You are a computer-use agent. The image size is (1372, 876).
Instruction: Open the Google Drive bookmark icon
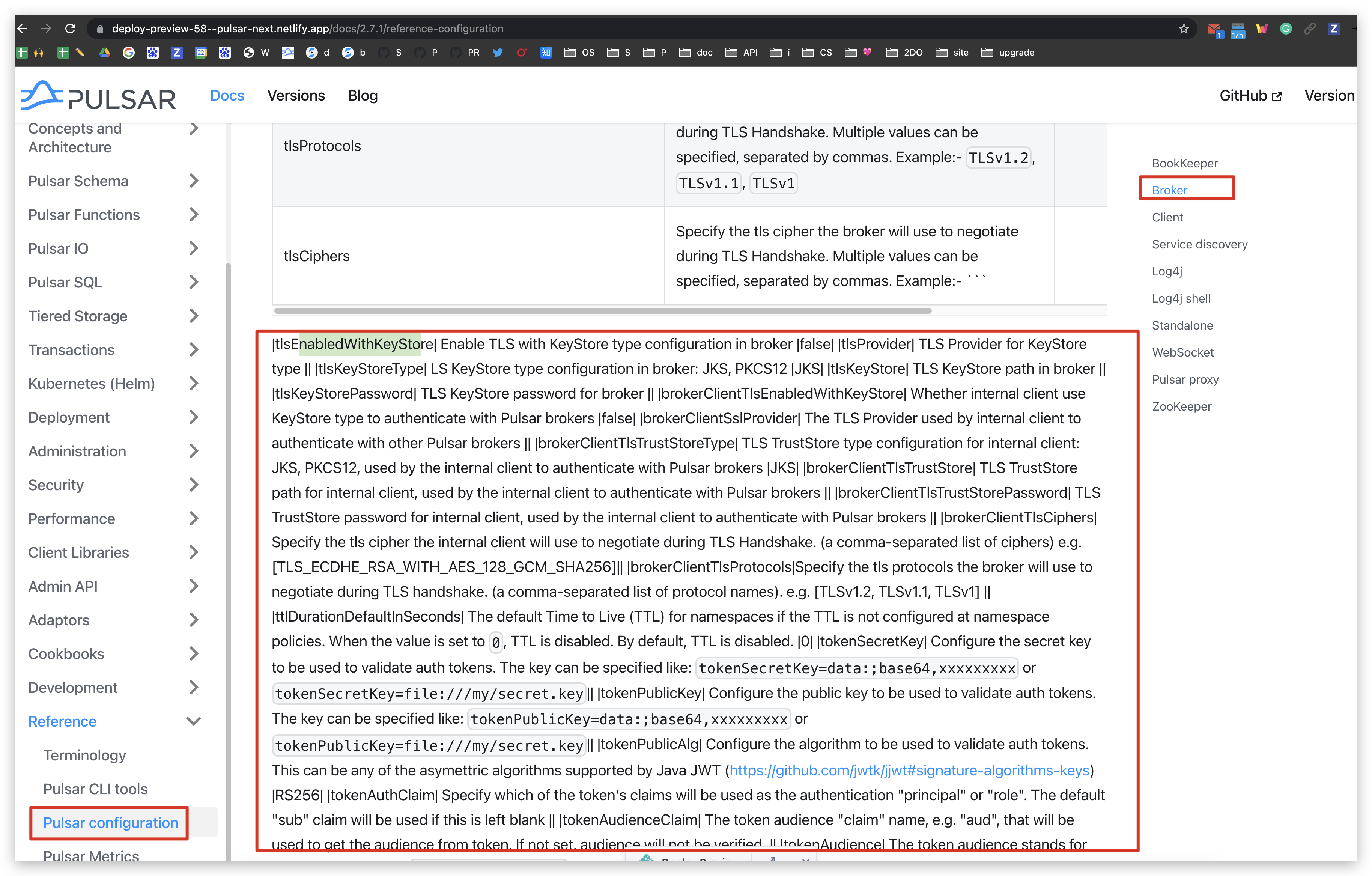click(104, 53)
